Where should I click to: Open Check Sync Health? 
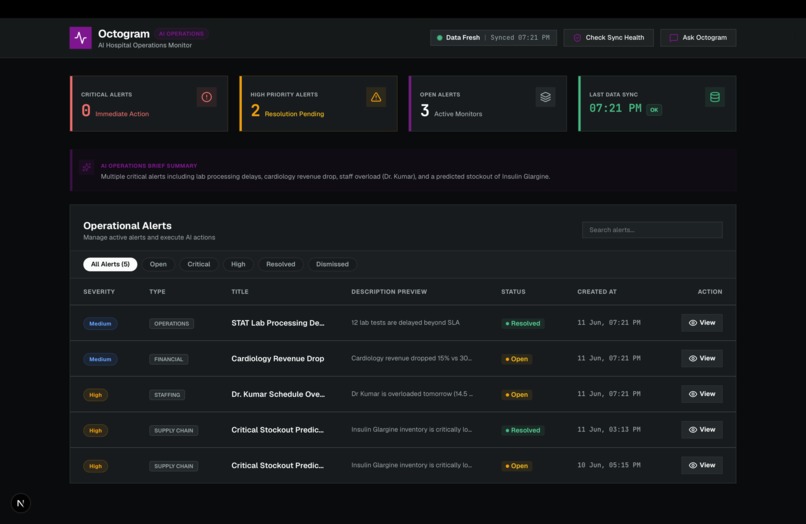click(608, 38)
